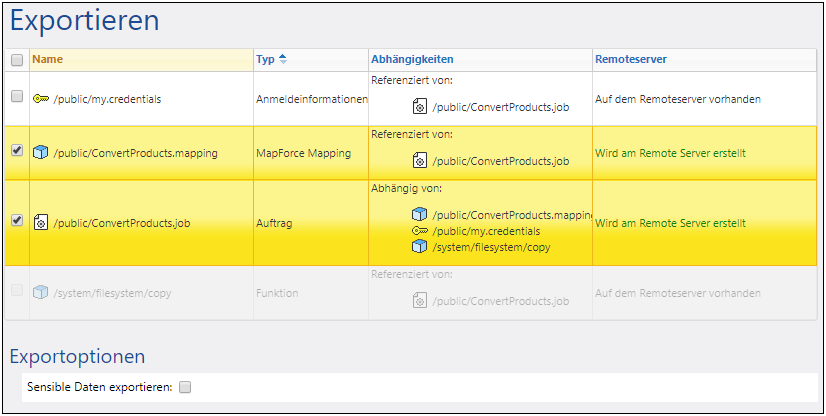Check the /public/my.credentials row checkbox
Viewport: 826px width, 416px height.
[x=17, y=97]
